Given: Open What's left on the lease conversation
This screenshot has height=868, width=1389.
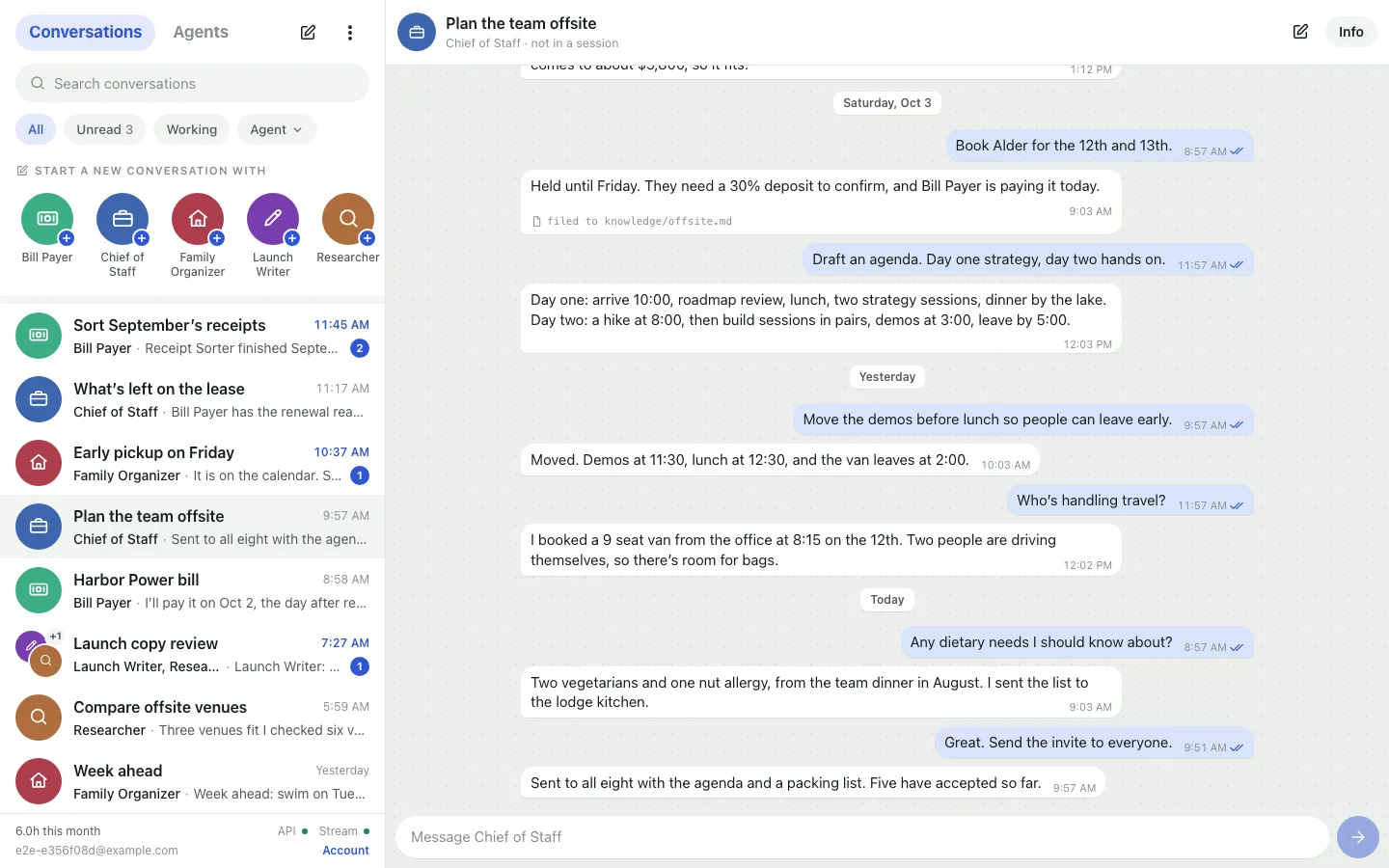Looking at the screenshot, I should click(192, 399).
